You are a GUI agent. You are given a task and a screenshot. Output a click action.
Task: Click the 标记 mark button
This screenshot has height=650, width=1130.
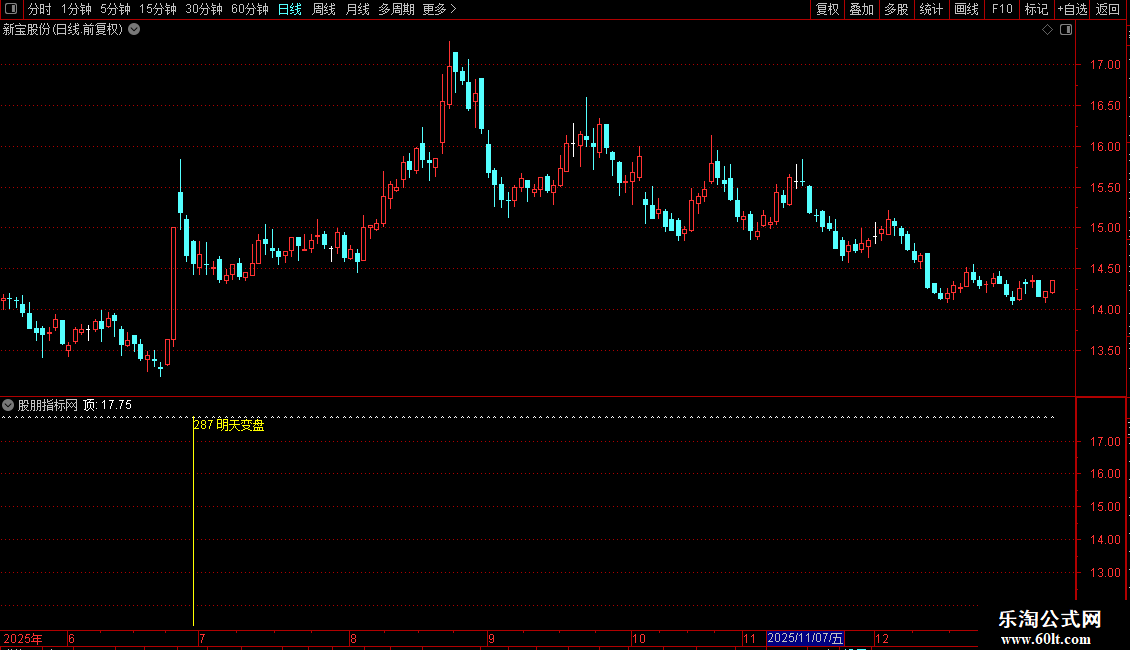tap(1036, 9)
